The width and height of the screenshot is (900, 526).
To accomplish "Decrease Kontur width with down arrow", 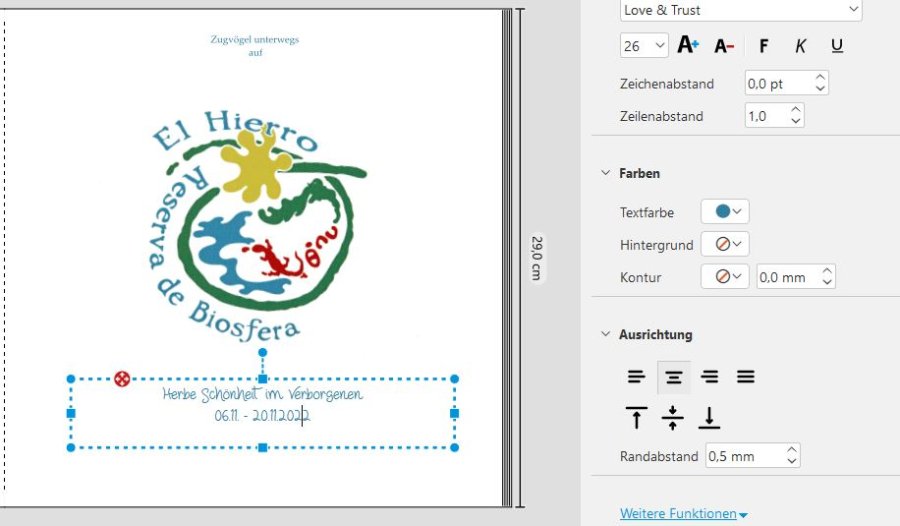I will [827, 282].
